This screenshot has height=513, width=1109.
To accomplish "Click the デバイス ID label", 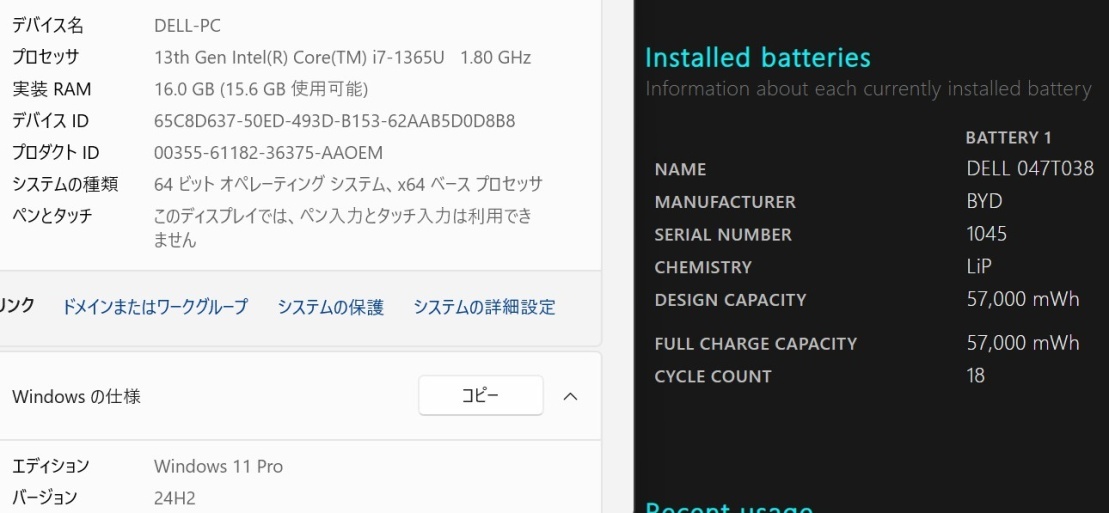I will pyautogui.click(x=50, y=121).
